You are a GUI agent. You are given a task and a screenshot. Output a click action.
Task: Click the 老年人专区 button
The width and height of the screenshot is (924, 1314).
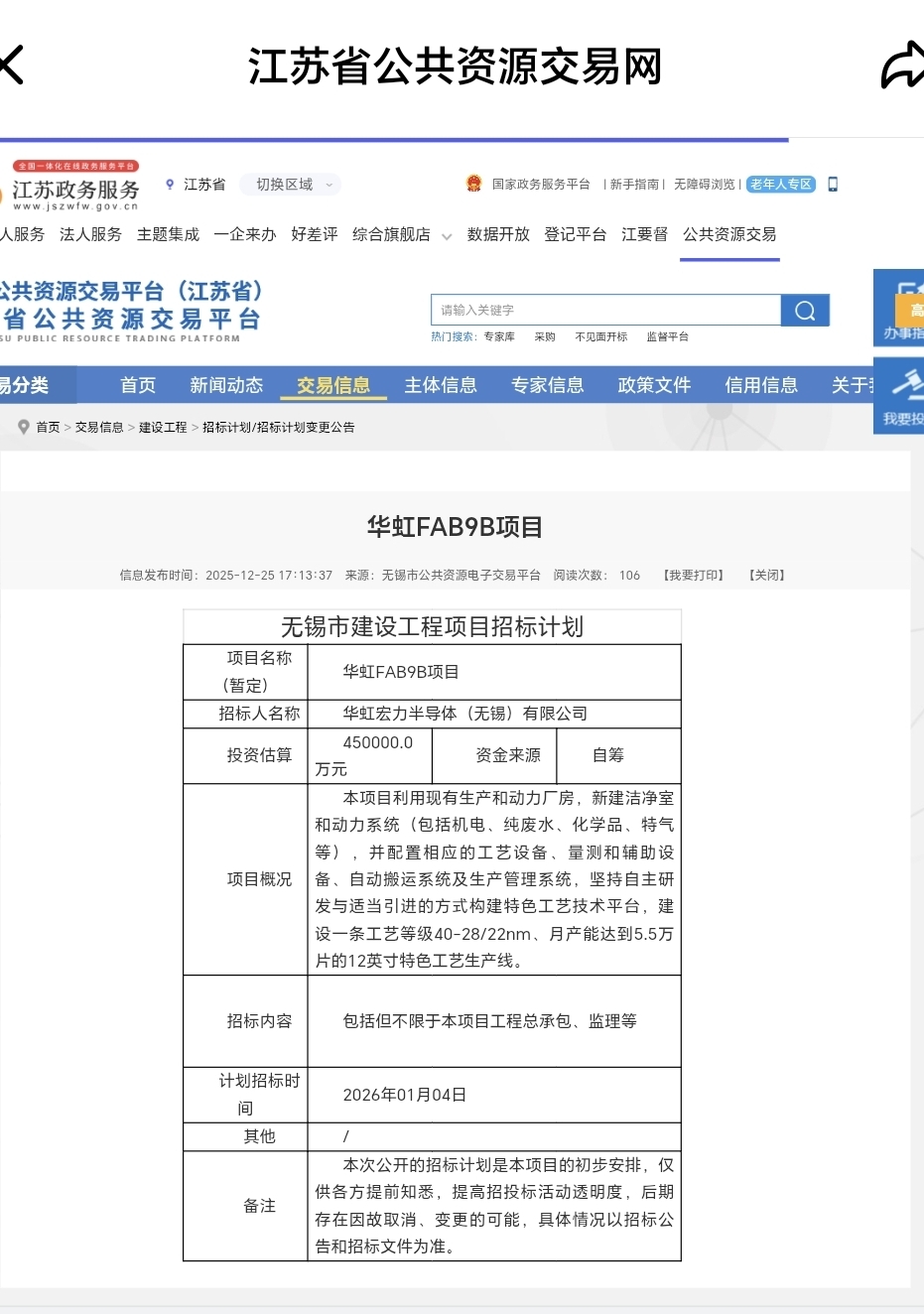tap(781, 185)
